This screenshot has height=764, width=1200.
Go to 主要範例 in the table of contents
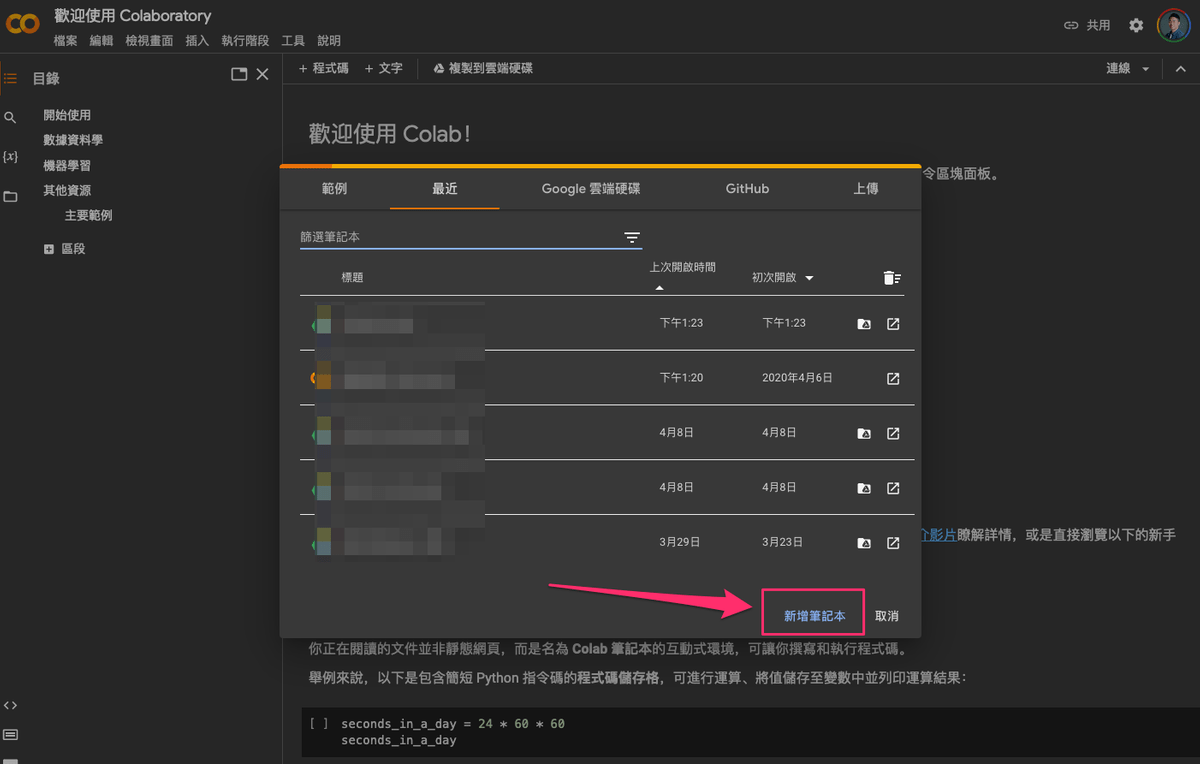click(89, 215)
